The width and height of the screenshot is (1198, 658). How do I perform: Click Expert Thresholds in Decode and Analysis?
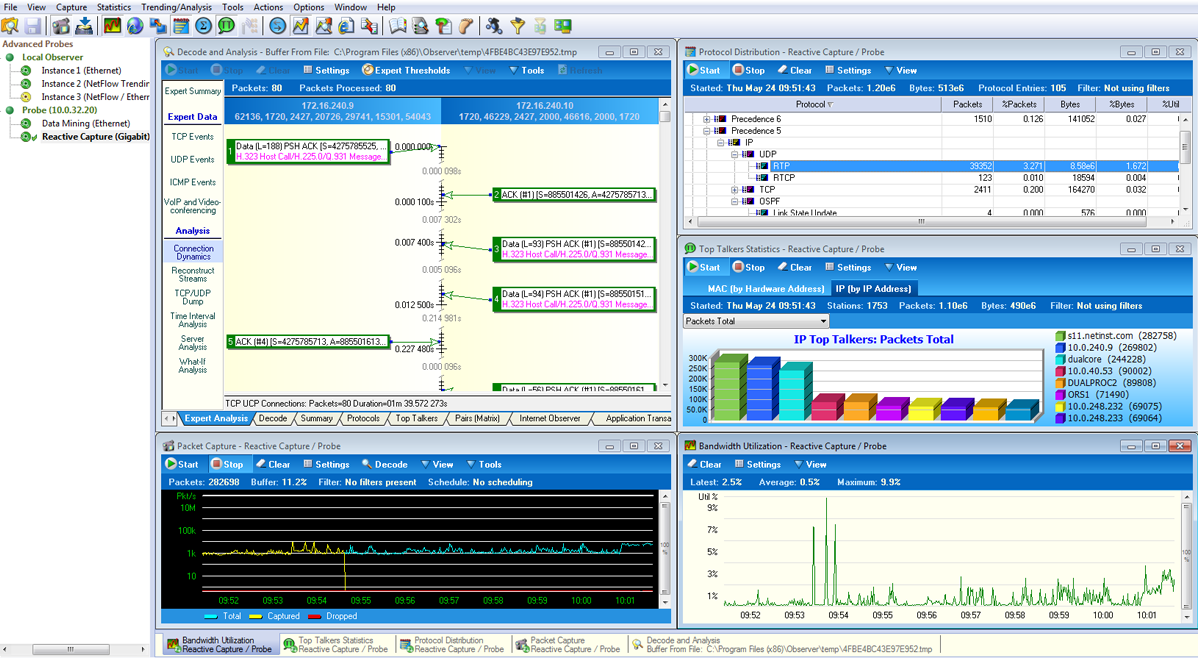405,70
